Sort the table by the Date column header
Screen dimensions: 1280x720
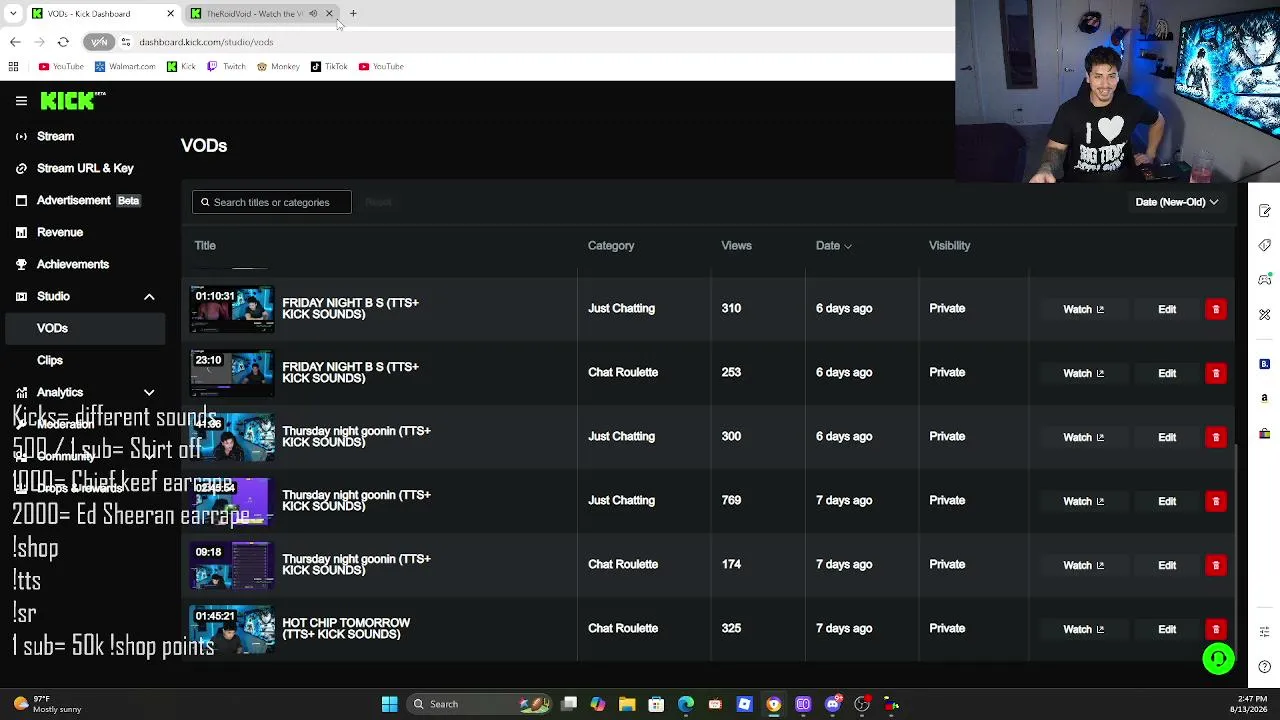point(833,246)
